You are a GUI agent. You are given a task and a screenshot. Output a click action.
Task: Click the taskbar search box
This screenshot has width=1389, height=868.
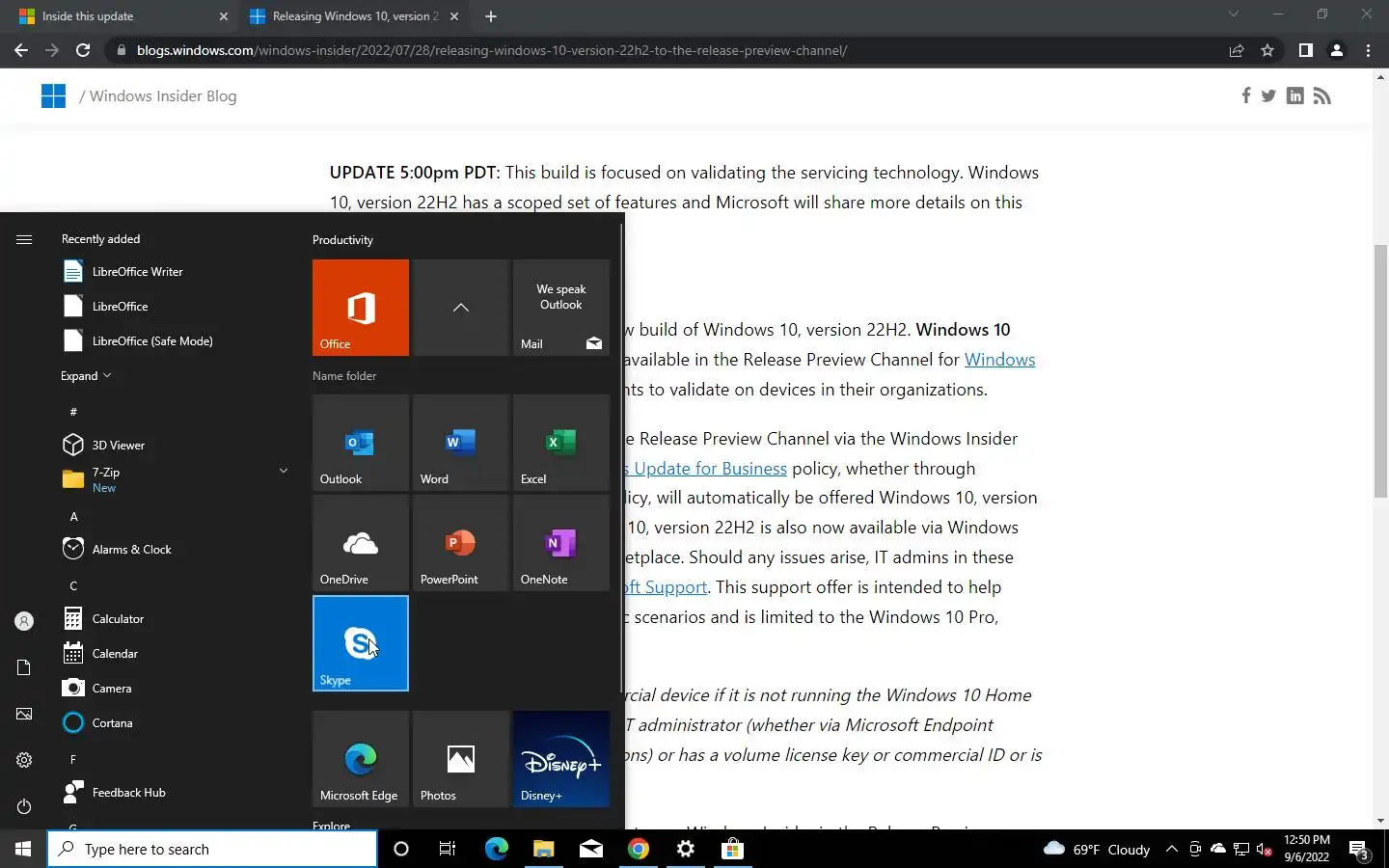pyautogui.click(x=212, y=849)
